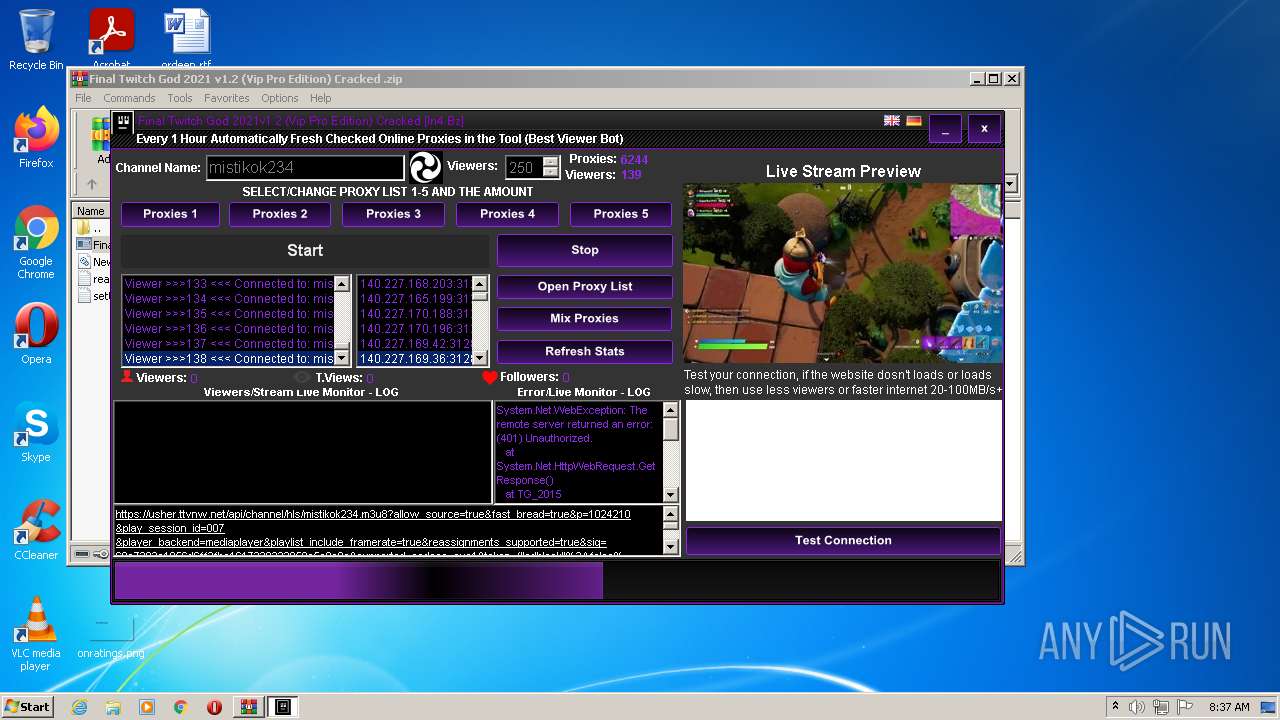1280x720 pixels.
Task: Open the WinRAR Help menu
Action: 320,98
